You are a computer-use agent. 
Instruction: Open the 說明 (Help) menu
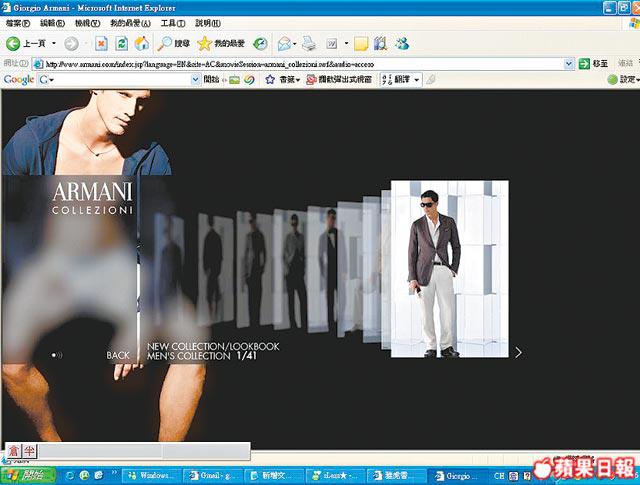click(x=208, y=23)
